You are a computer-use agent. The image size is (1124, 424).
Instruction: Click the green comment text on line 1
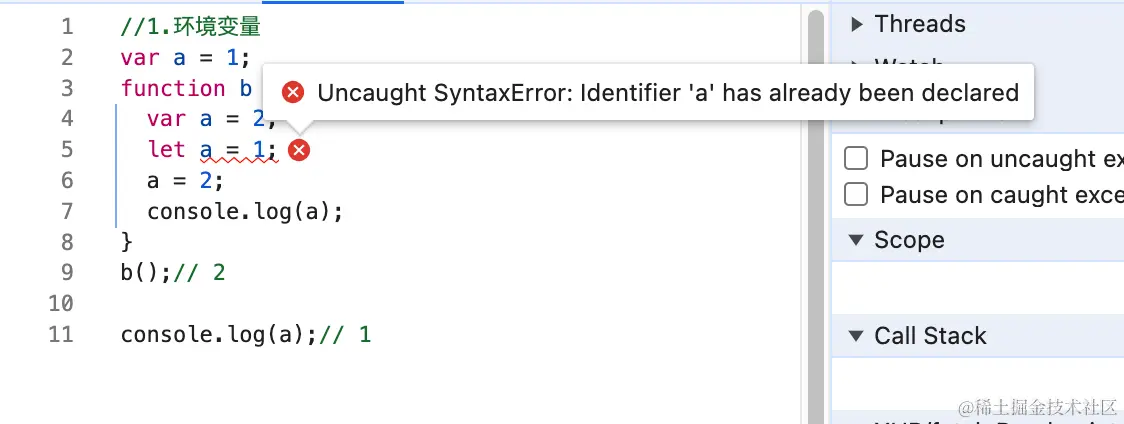tap(190, 27)
